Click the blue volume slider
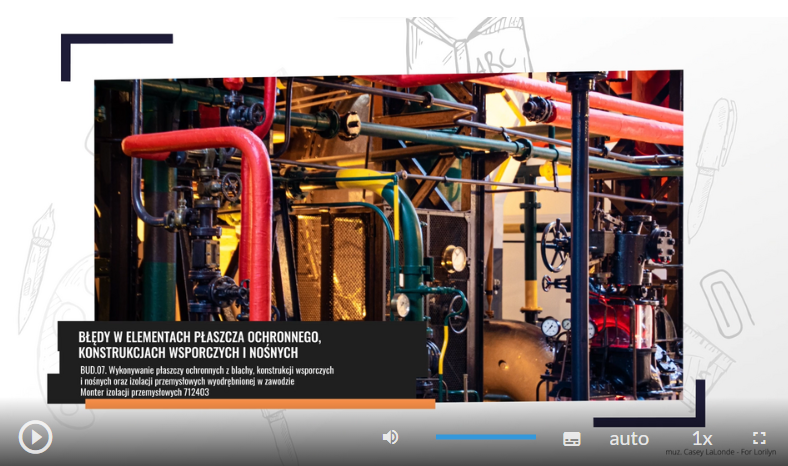 485,437
